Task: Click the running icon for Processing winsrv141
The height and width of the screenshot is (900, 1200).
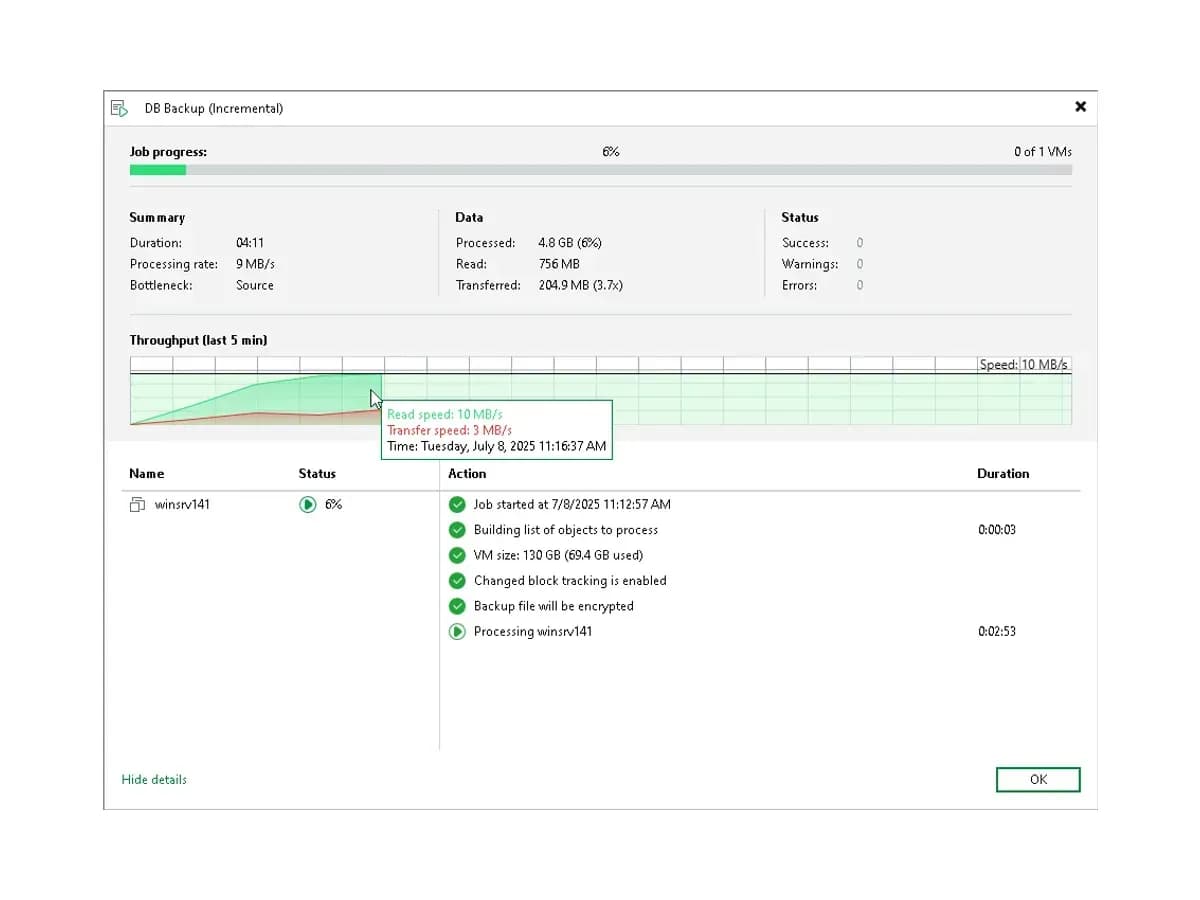Action: click(x=457, y=632)
